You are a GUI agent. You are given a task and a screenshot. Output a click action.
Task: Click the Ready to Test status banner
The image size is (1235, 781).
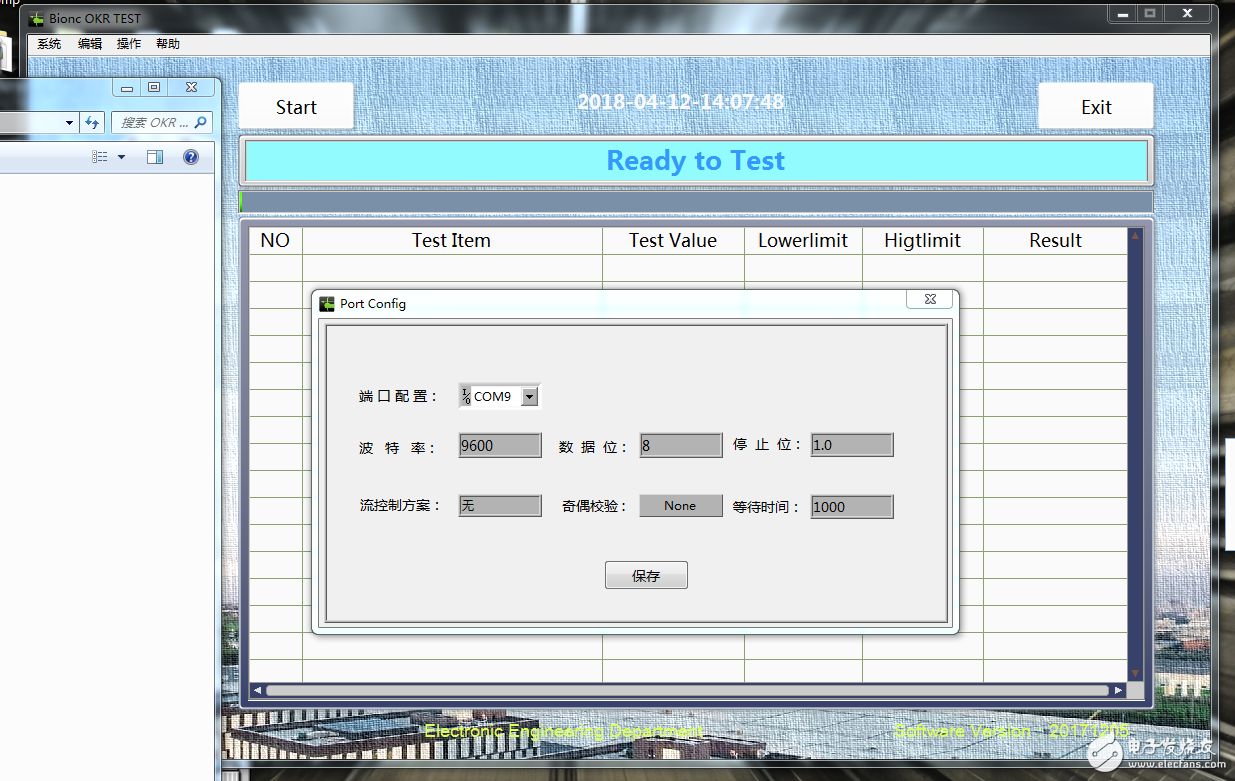click(x=696, y=161)
